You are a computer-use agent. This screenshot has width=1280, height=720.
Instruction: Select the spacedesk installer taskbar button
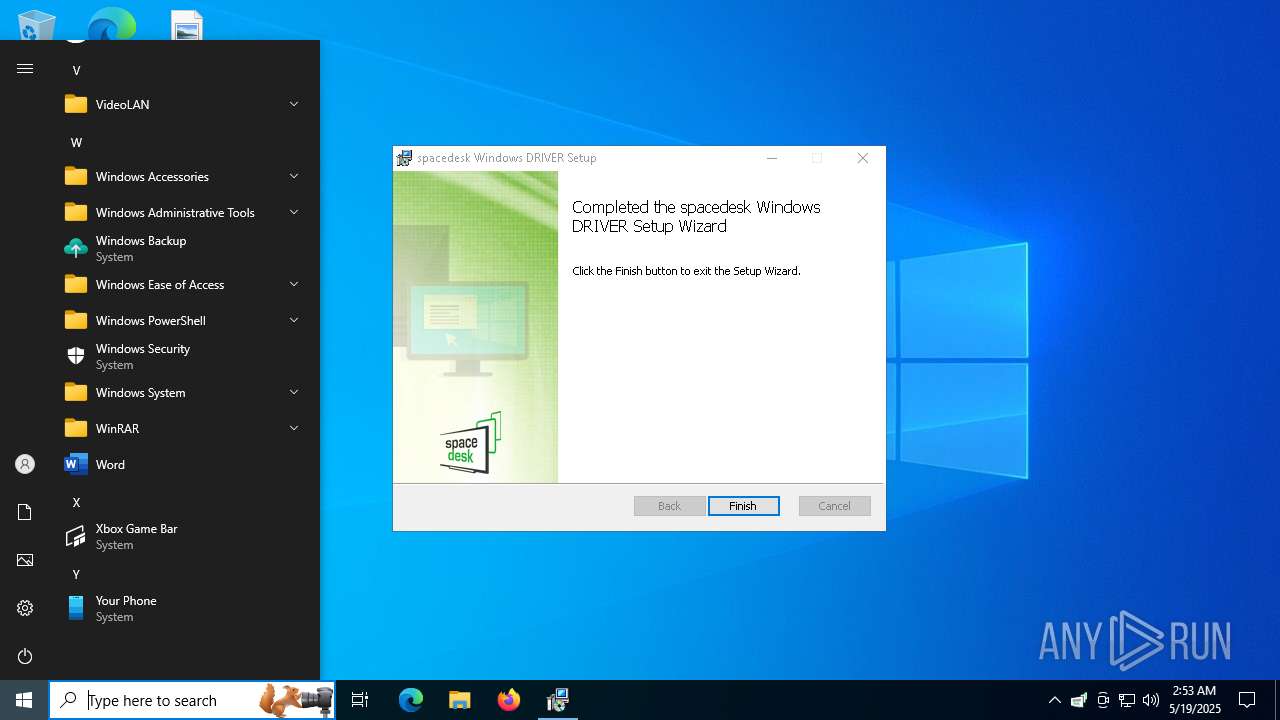pyautogui.click(x=558, y=700)
